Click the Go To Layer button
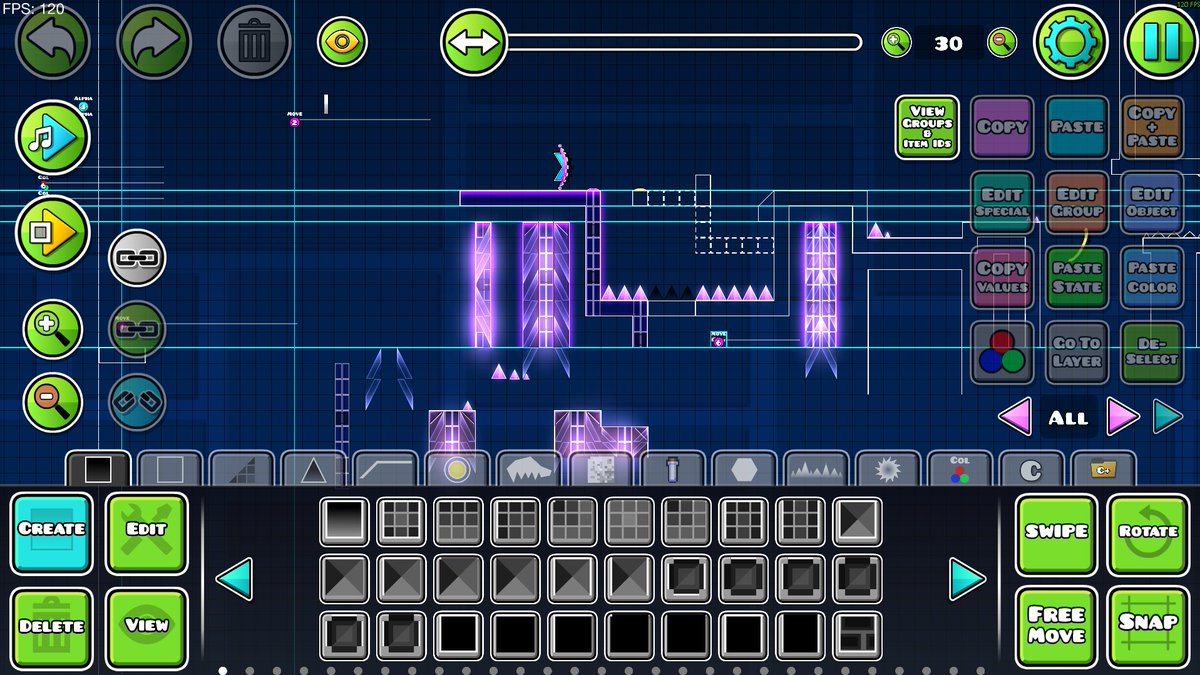 click(1077, 352)
